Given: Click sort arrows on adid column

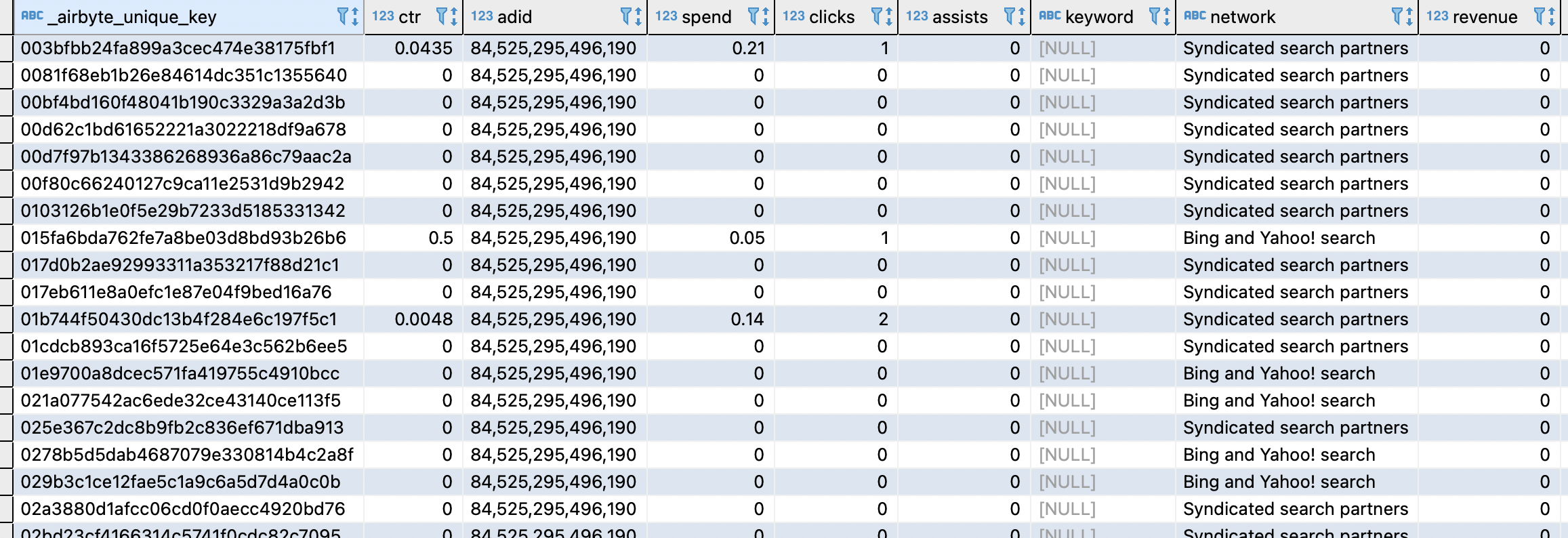Looking at the screenshot, I should pos(638,16).
